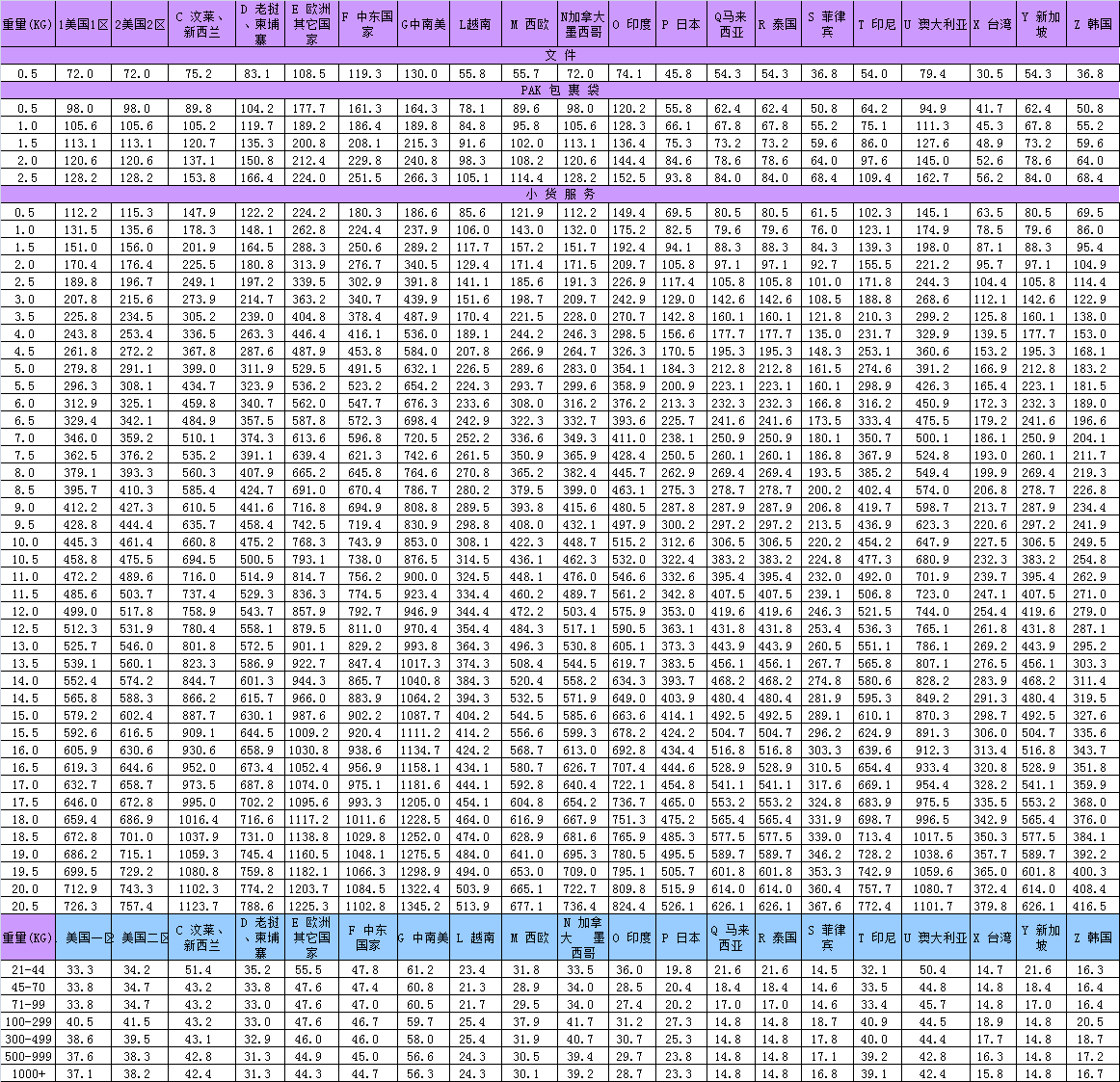Select the purple "重量(KG)" header cell

28,24
